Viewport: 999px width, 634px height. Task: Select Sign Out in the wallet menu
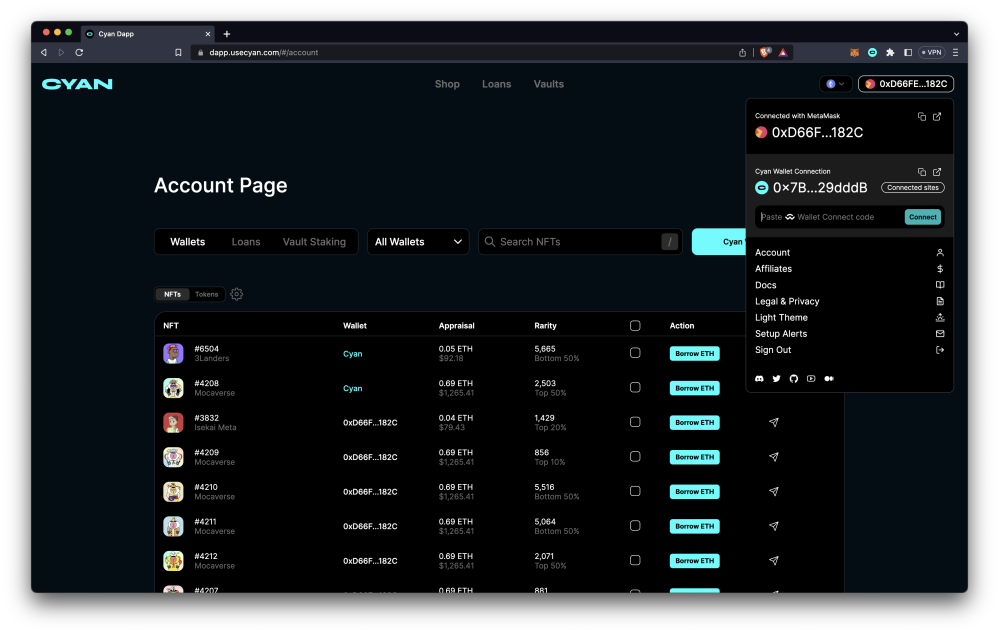772,349
